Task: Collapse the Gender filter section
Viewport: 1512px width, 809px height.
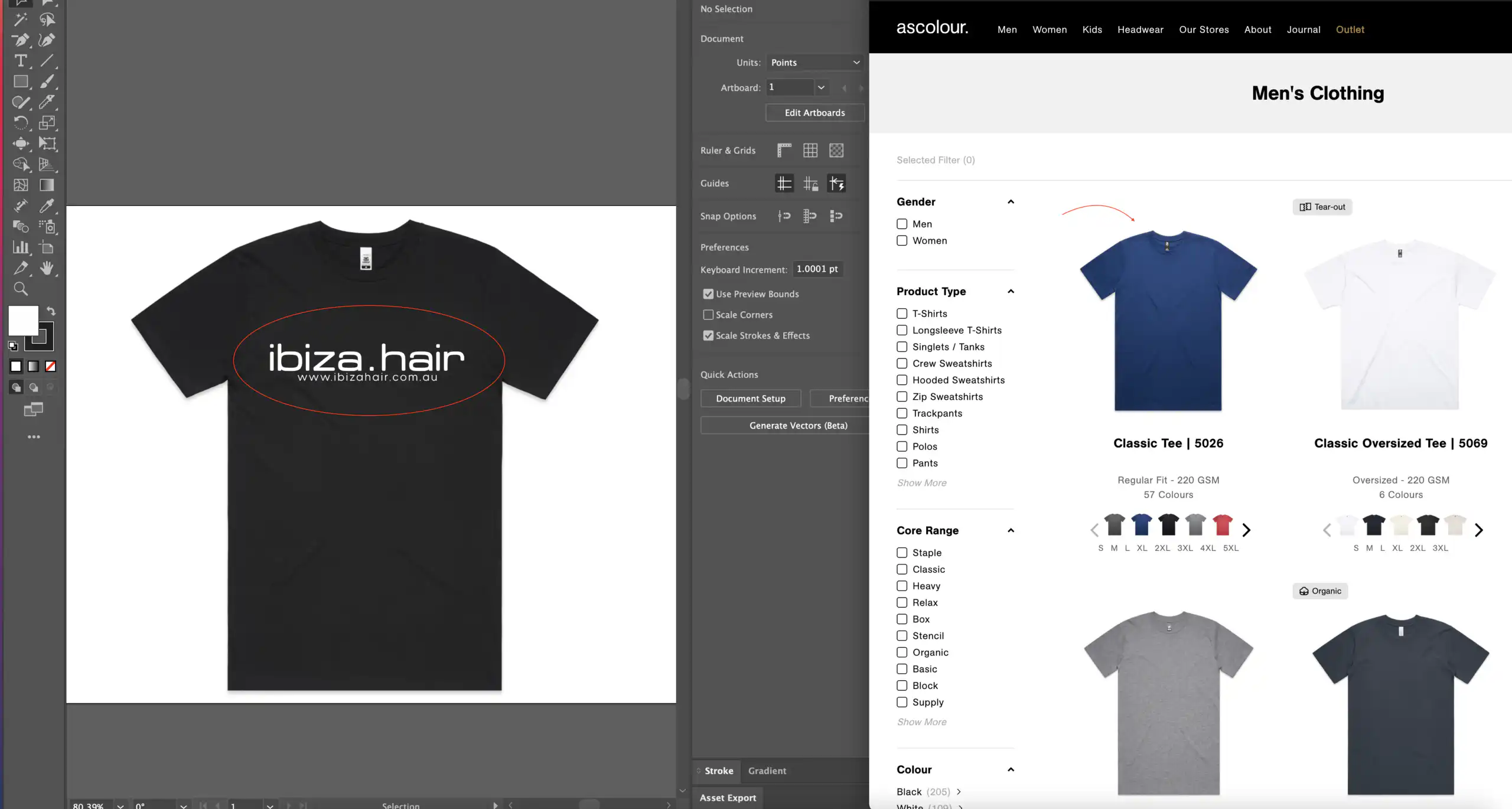Action: pyautogui.click(x=1011, y=202)
